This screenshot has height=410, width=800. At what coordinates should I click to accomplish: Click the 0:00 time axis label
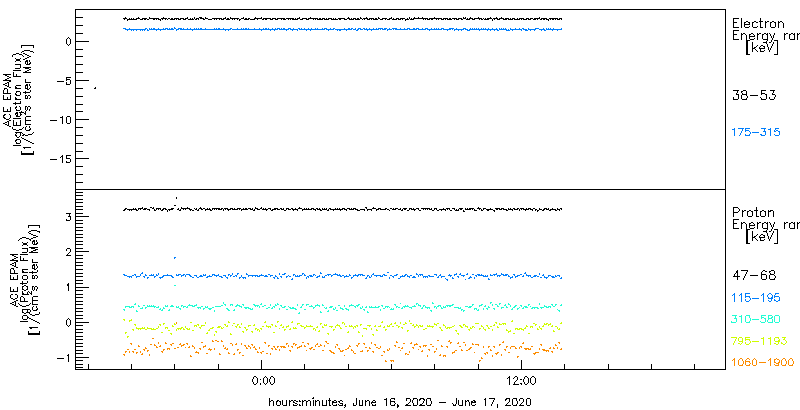(x=264, y=382)
